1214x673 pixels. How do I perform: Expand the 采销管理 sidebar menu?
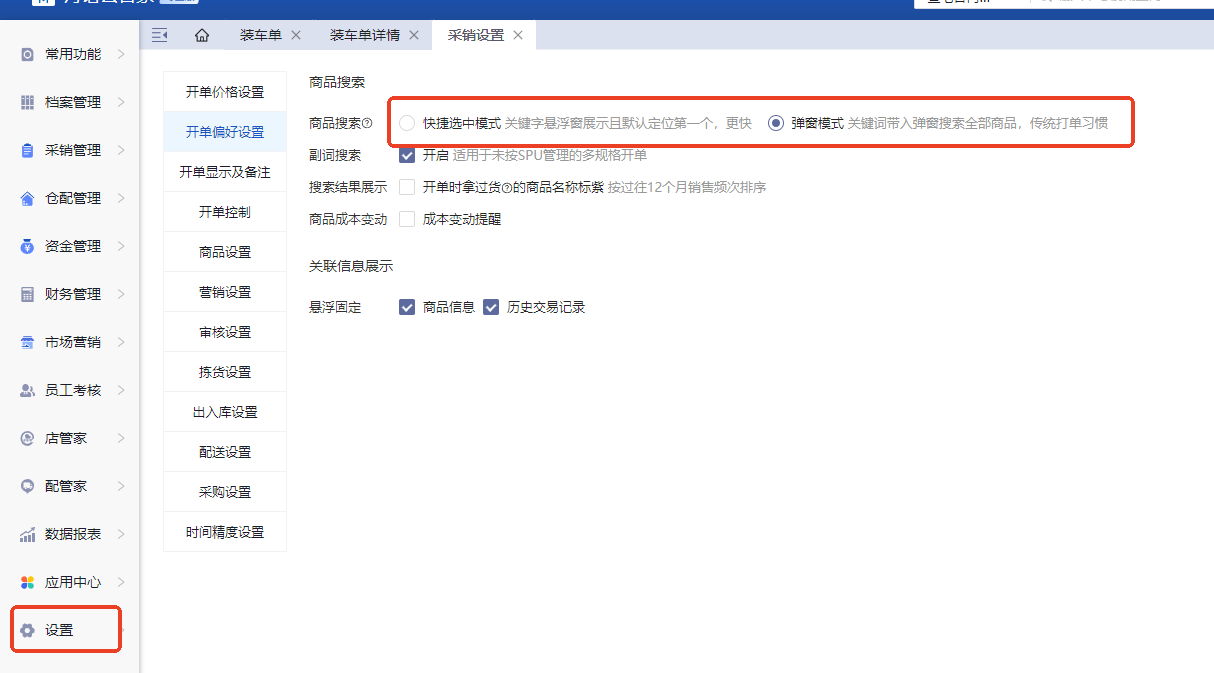(121, 150)
